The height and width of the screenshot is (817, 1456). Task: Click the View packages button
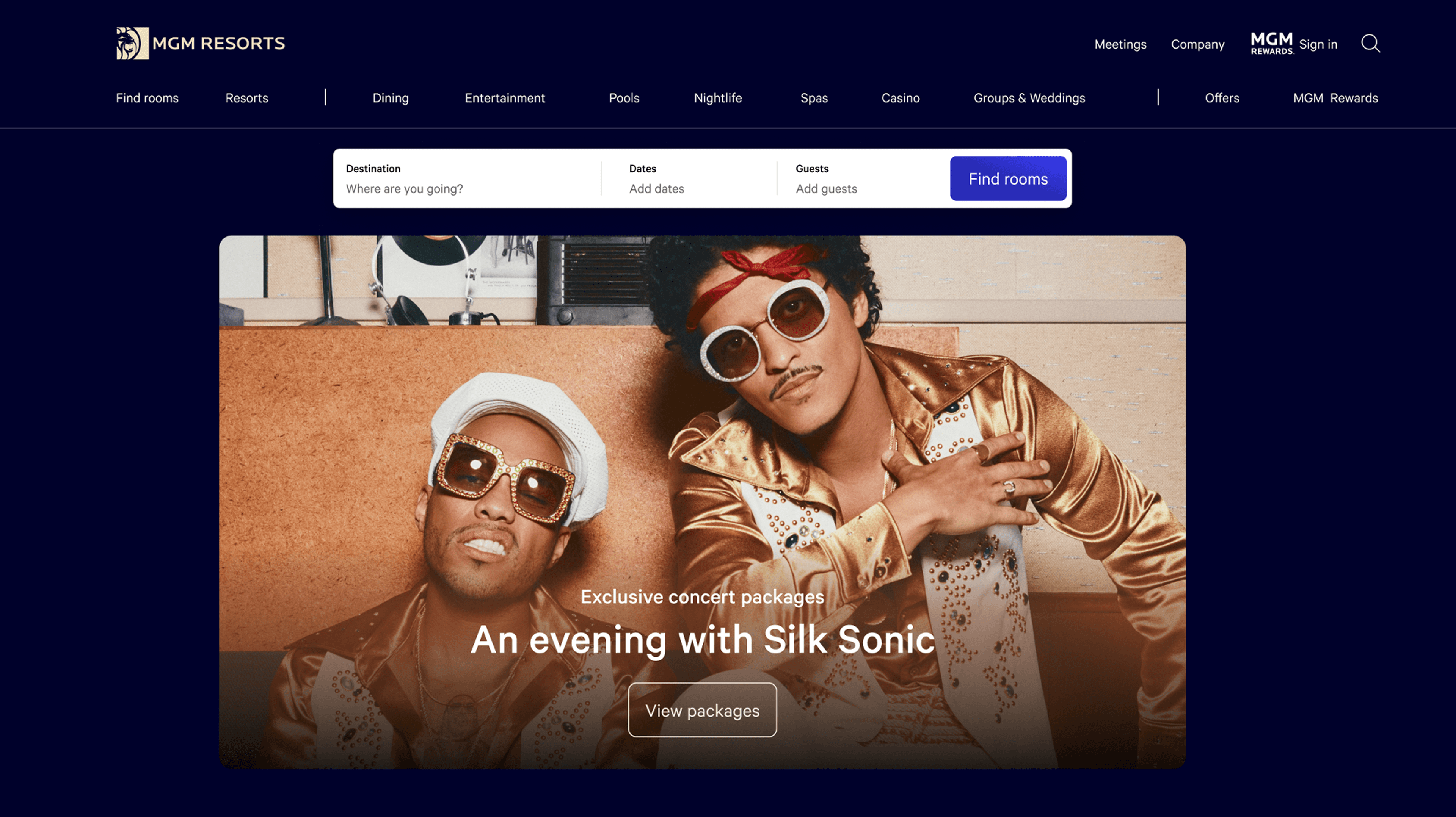pyautogui.click(x=703, y=710)
